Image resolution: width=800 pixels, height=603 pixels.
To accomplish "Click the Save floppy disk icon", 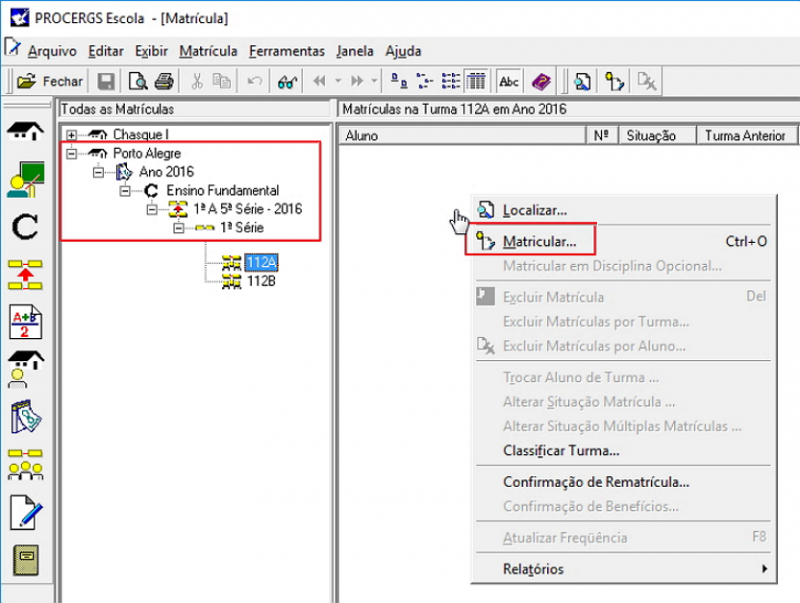I will click(106, 81).
